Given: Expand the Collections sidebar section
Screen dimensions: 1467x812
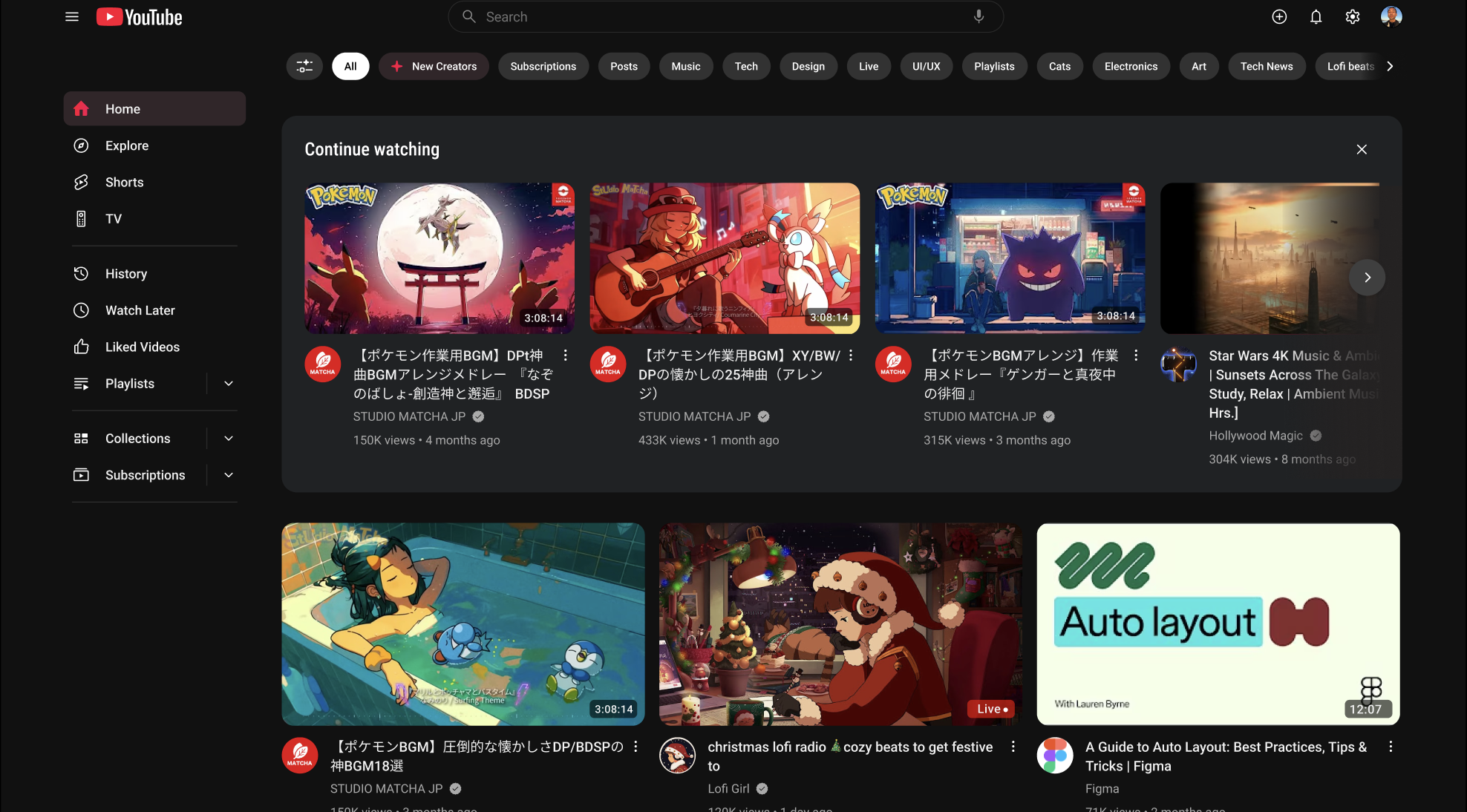Looking at the screenshot, I should pos(229,439).
